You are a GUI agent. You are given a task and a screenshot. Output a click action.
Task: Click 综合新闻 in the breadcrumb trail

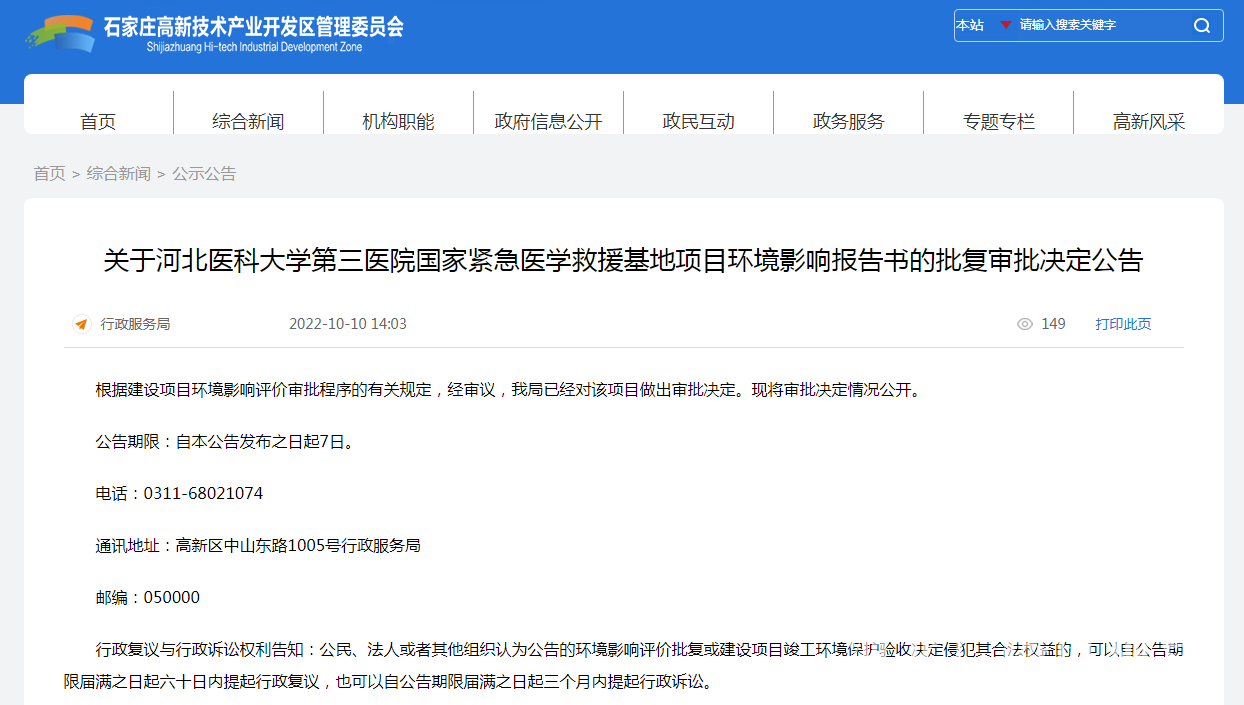tap(118, 174)
